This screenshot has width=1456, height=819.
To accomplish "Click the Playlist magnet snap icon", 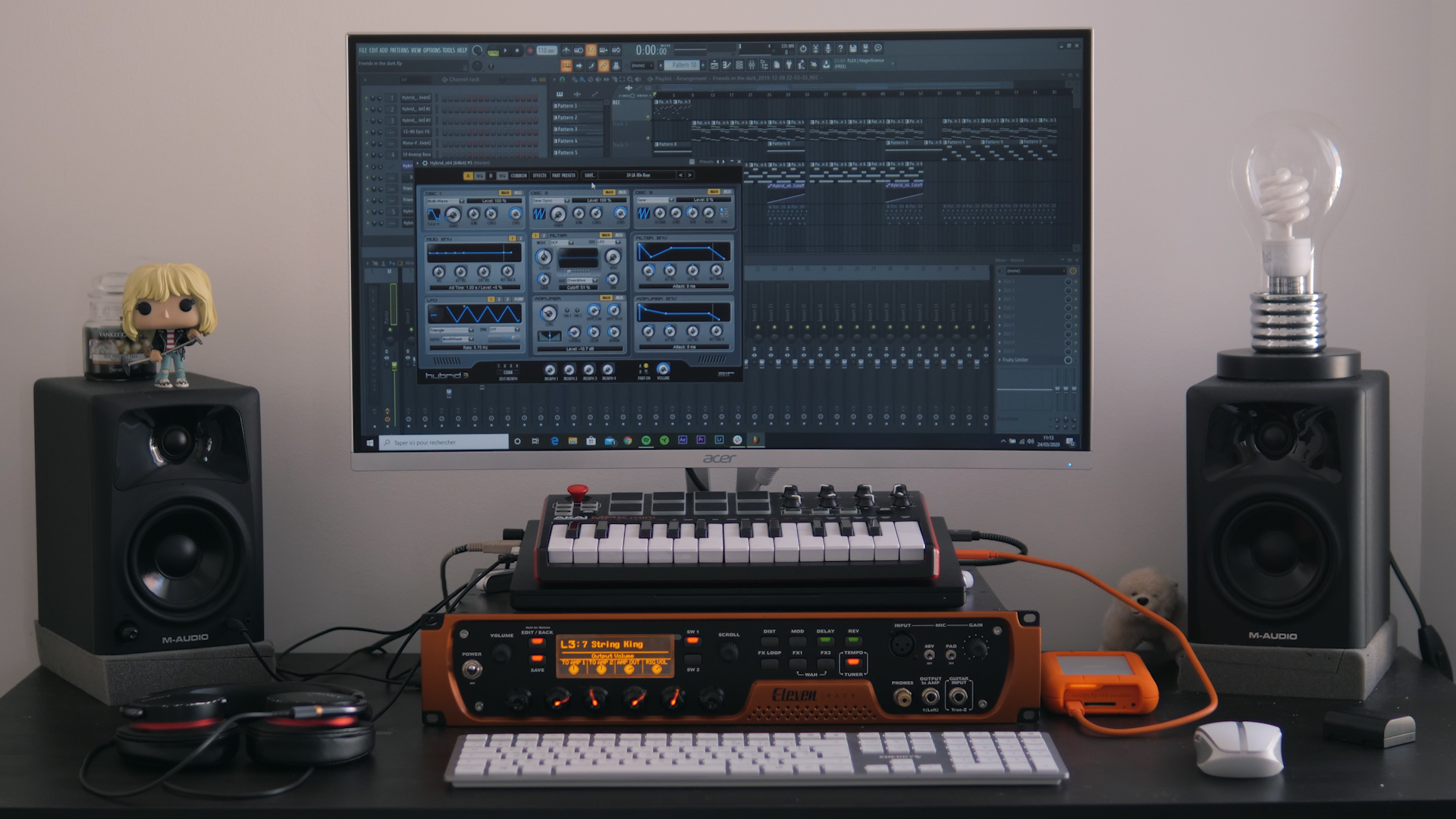I will point(562,80).
